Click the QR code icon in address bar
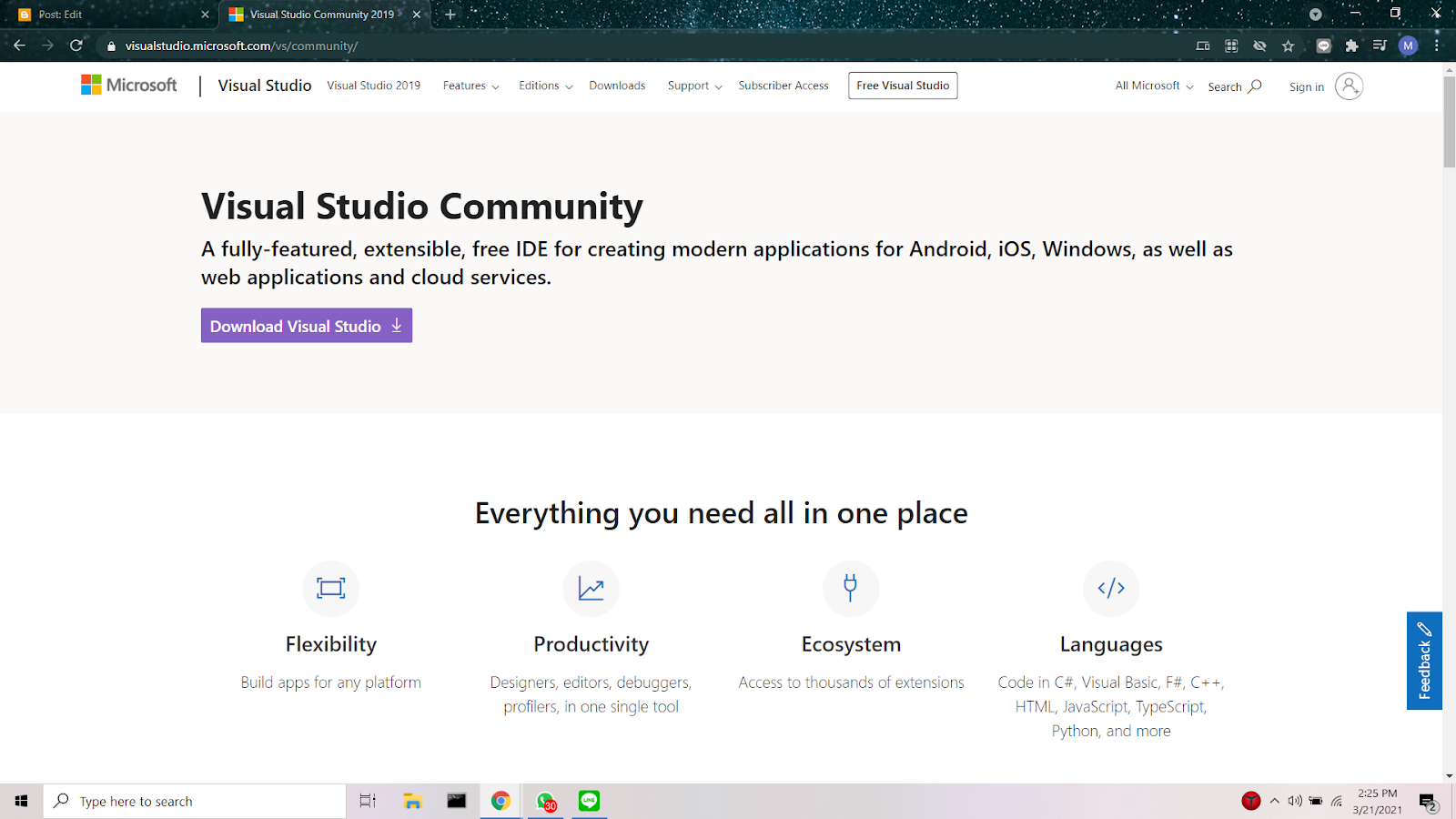 1231,45
